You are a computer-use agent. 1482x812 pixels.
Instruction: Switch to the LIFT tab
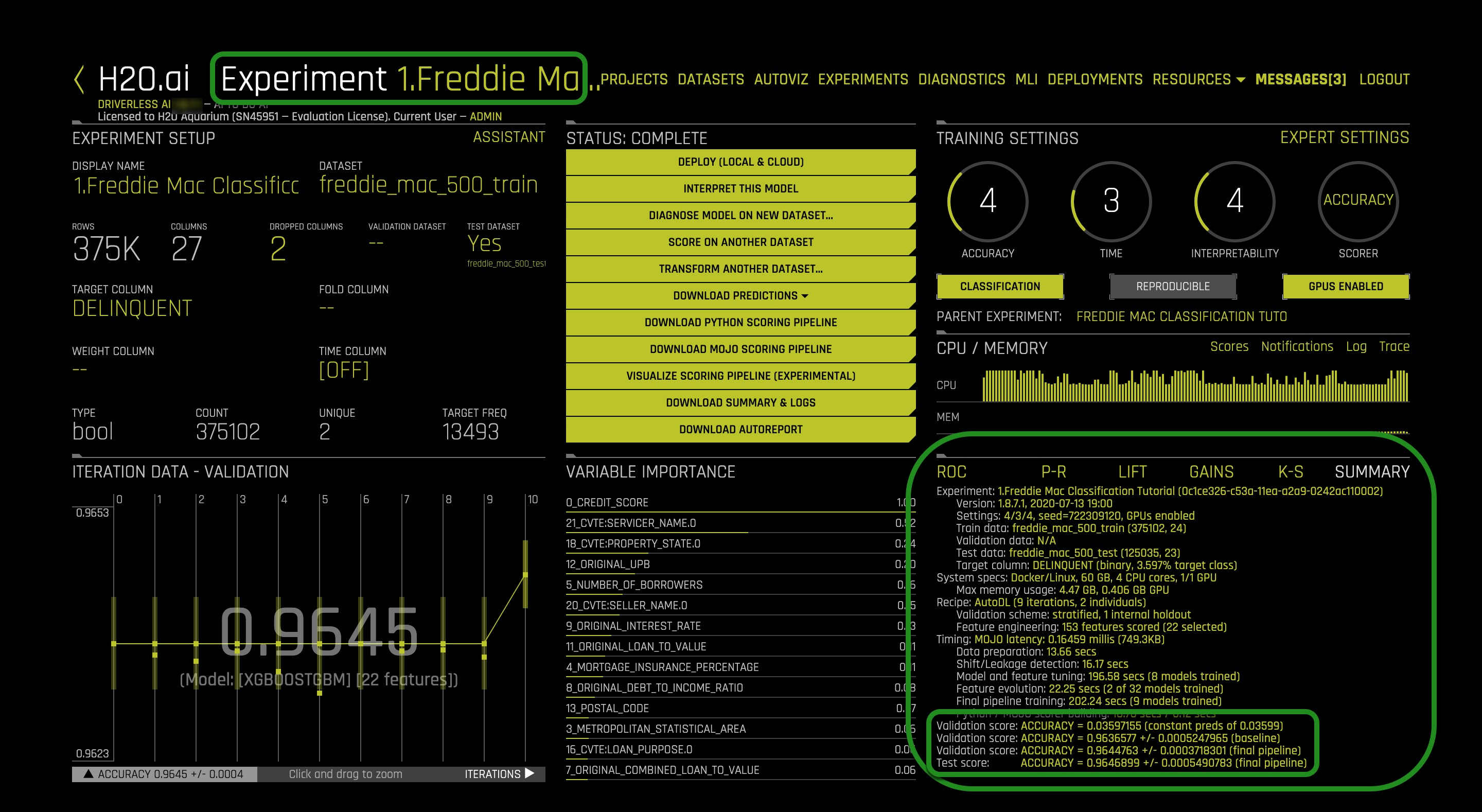1132,472
